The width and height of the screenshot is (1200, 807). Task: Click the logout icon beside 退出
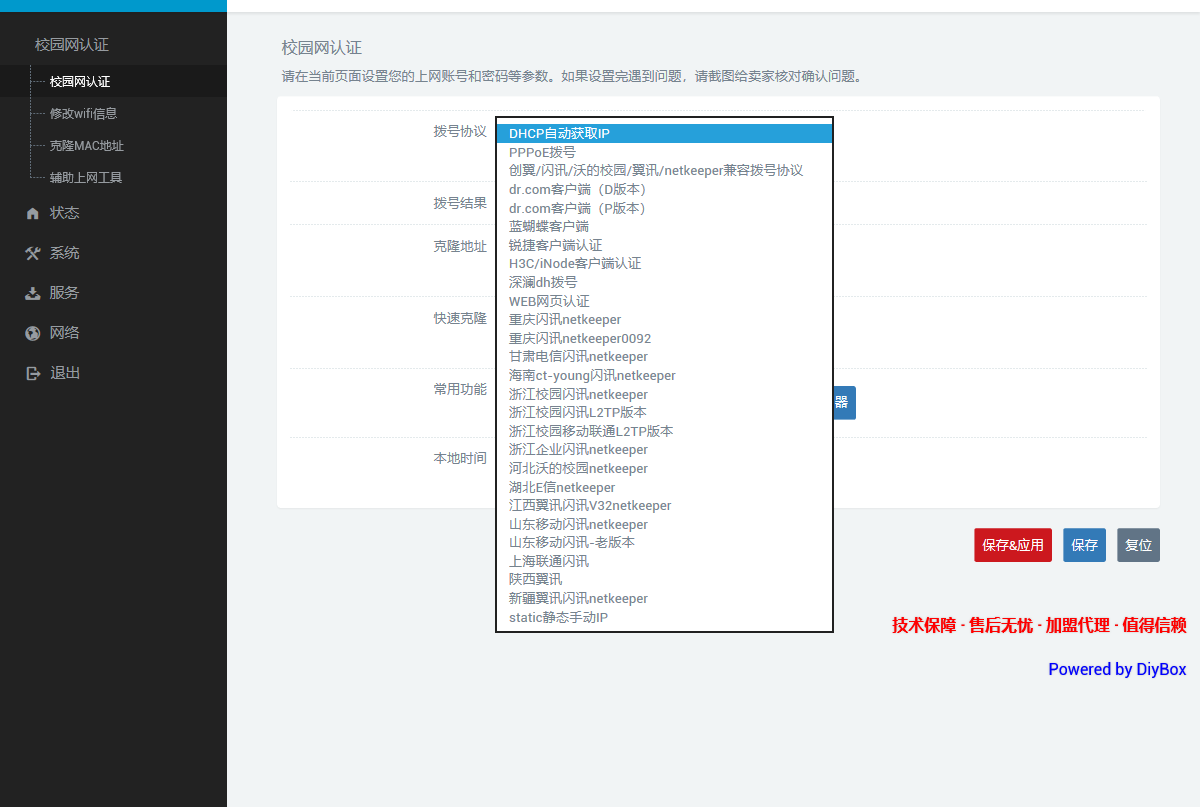pos(33,373)
